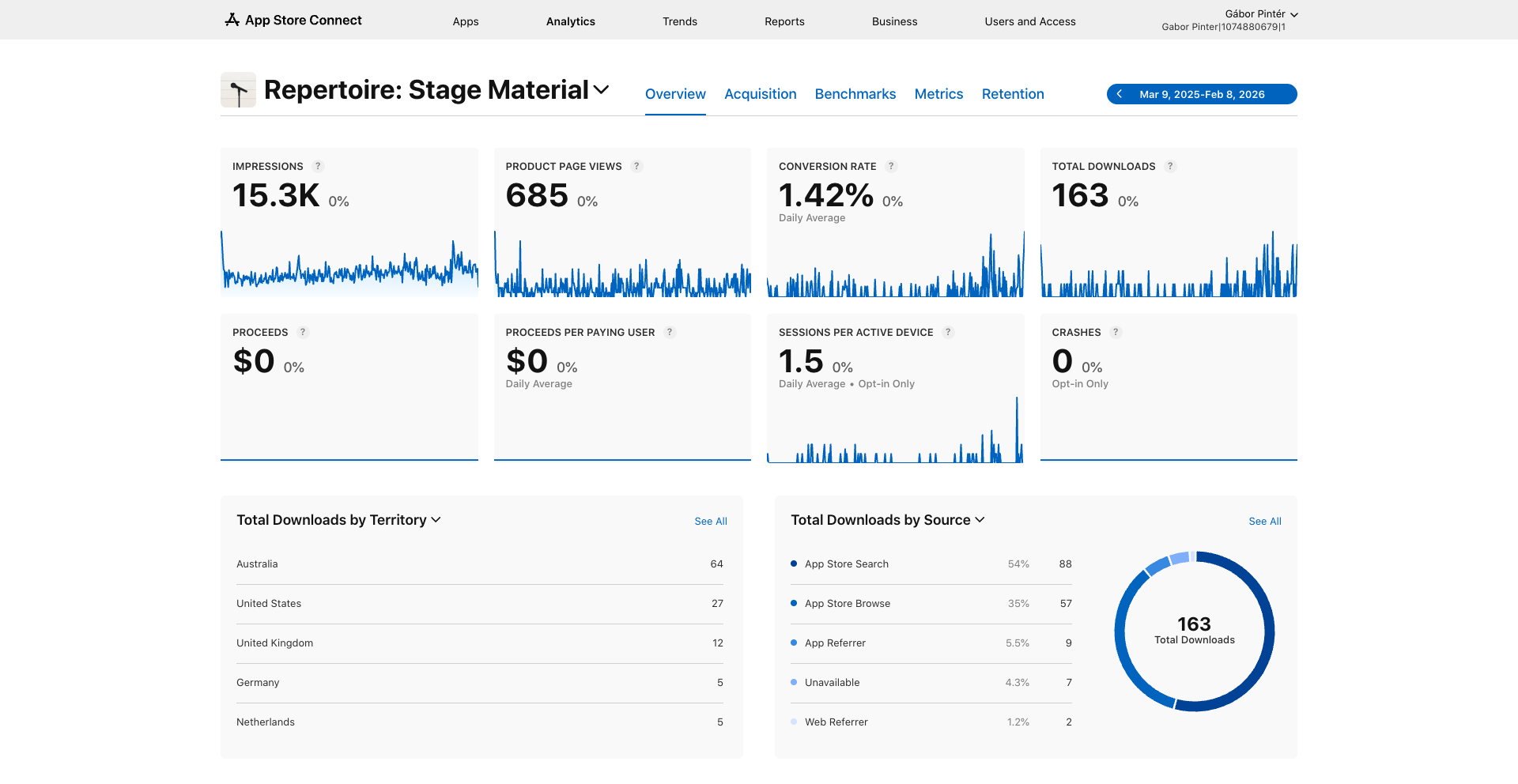This screenshot has height=784, width=1518.
Task: Switch to the Benchmarks tab
Action: [x=855, y=94]
